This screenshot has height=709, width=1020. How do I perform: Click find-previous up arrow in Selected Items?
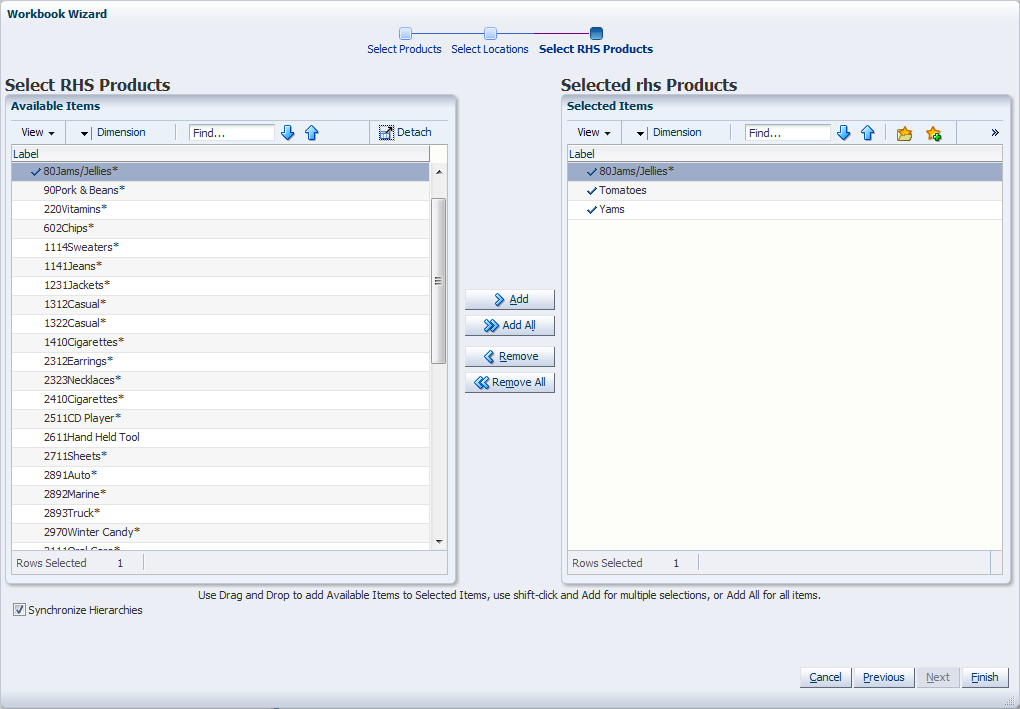coord(868,133)
